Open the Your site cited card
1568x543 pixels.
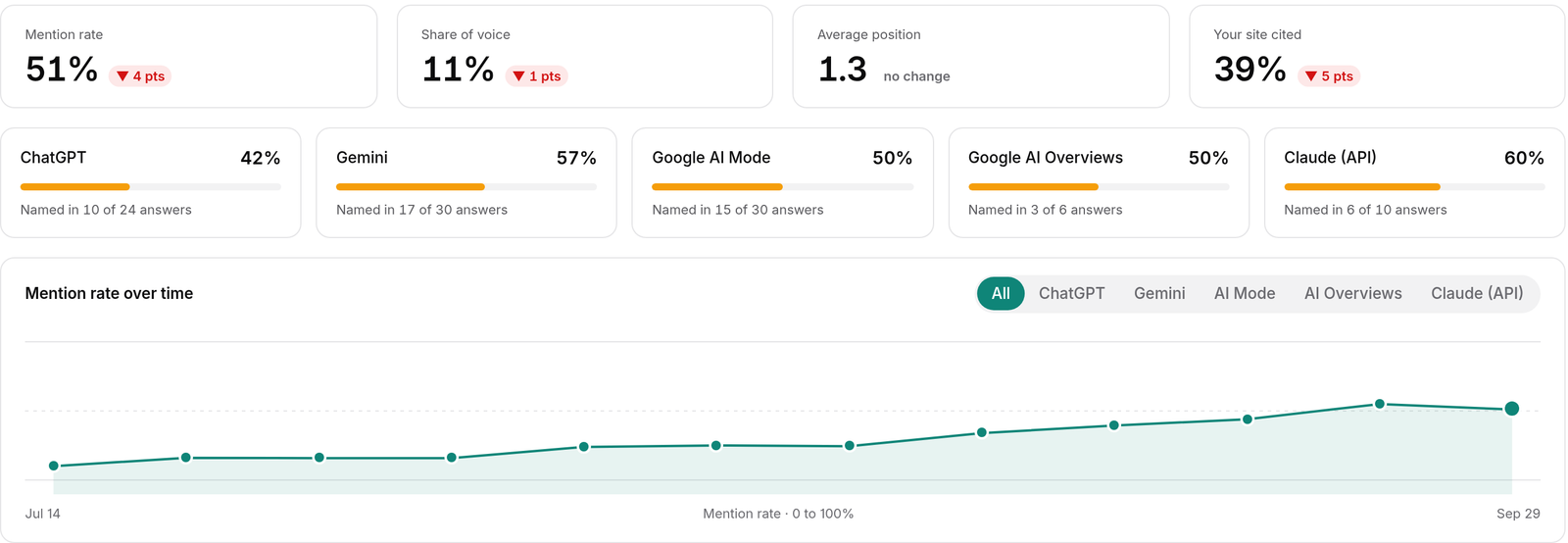1377,57
